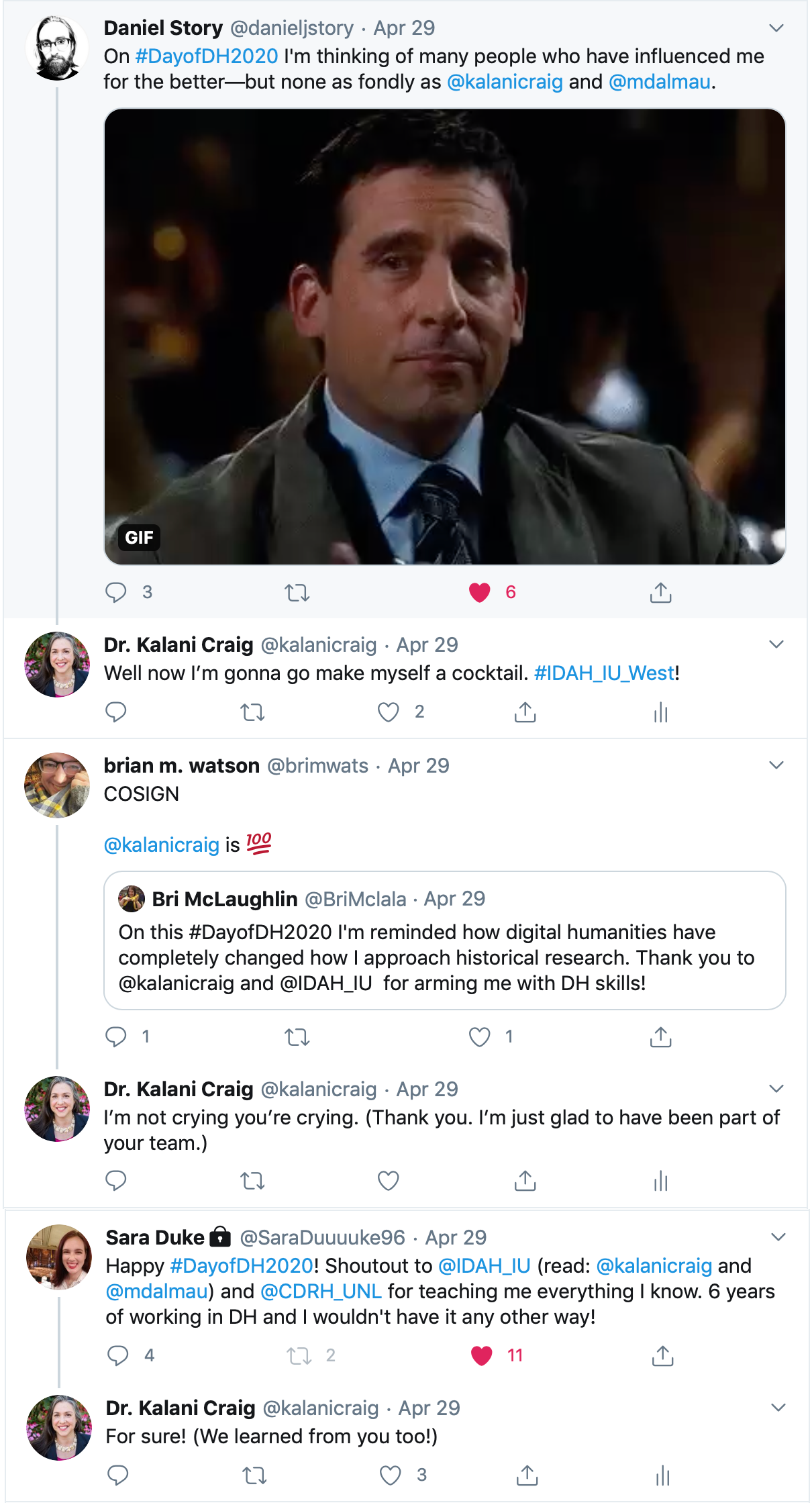Open the #IDAH_IU_West hashtag link
This screenshot has height=1503, width=812.
click(604, 673)
